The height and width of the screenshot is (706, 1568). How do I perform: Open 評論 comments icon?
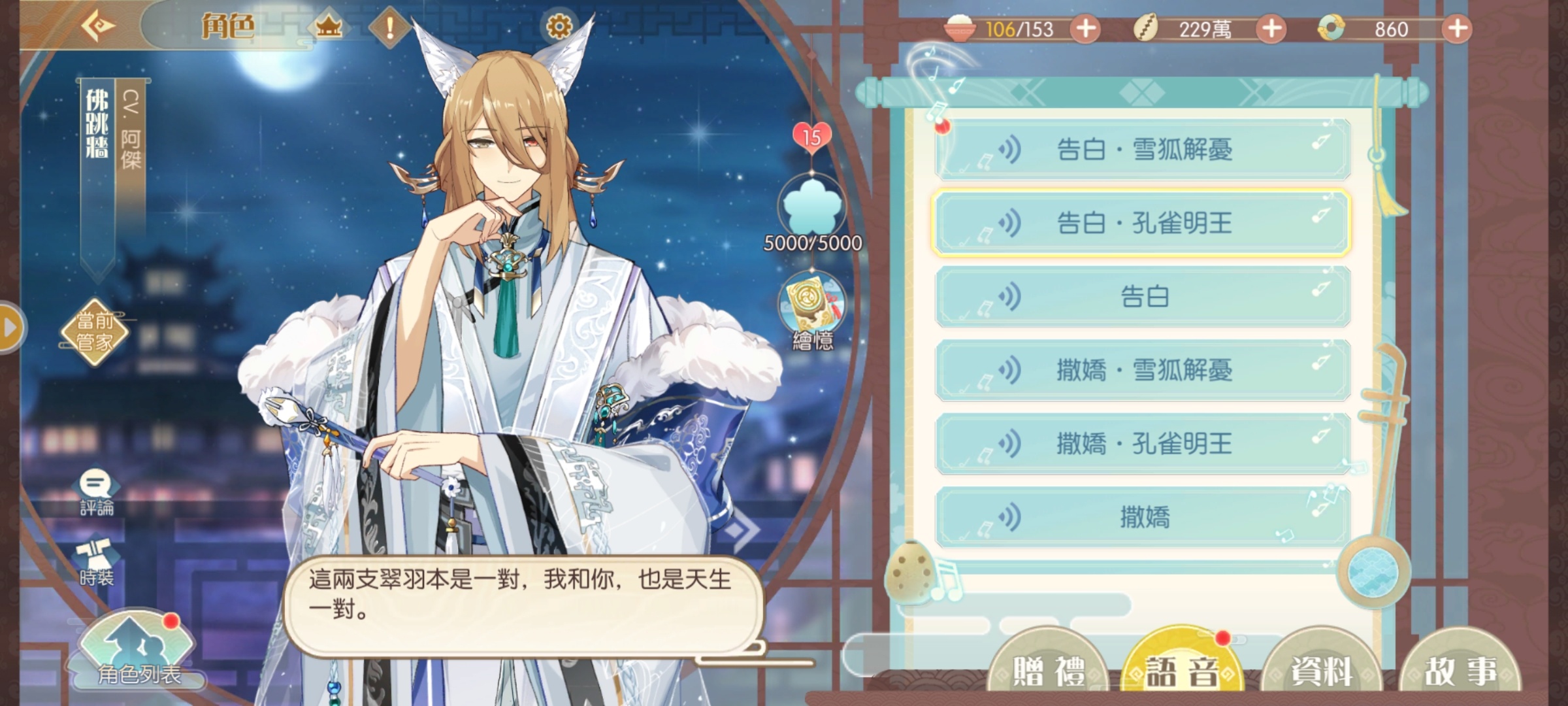97,493
